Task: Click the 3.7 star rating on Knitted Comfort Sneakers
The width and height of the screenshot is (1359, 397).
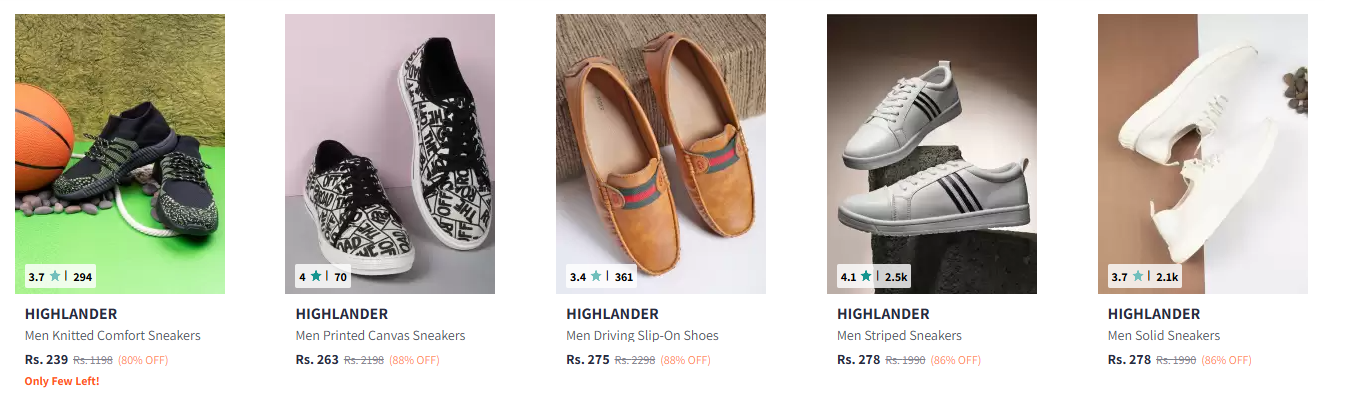Action: click(x=60, y=277)
